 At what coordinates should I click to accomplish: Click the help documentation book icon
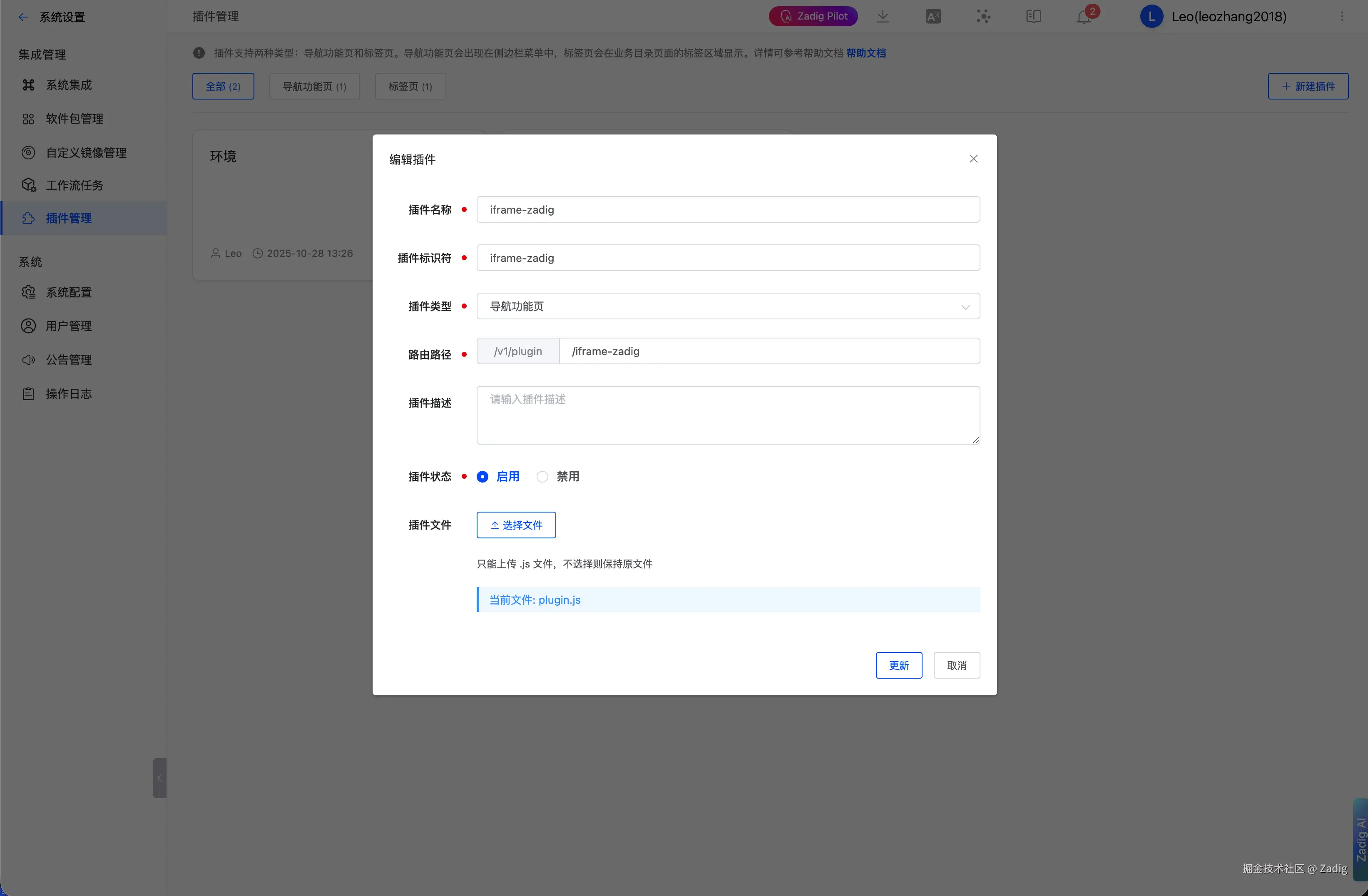(1033, 17)
